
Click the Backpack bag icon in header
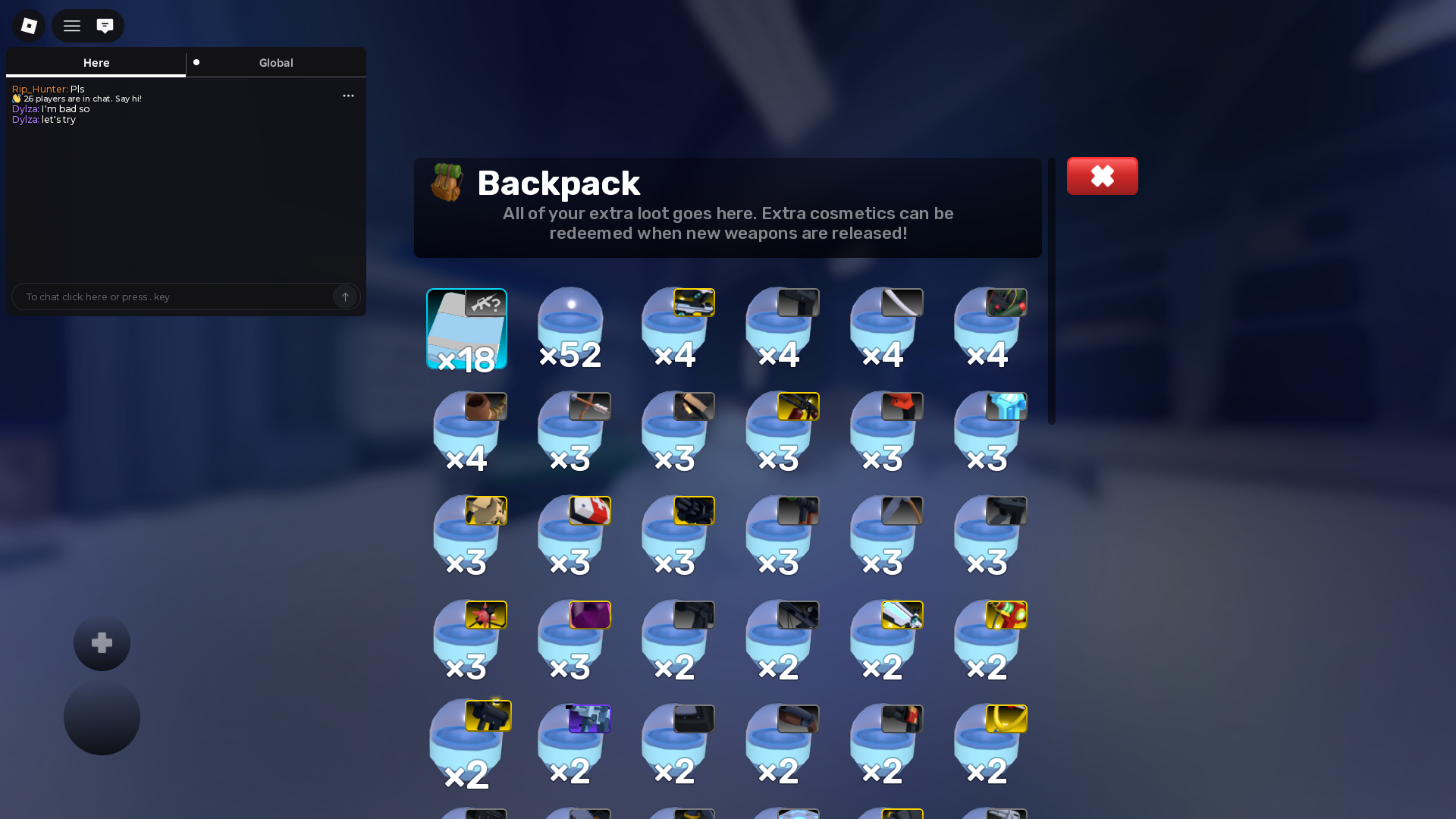tap(447, 182)
